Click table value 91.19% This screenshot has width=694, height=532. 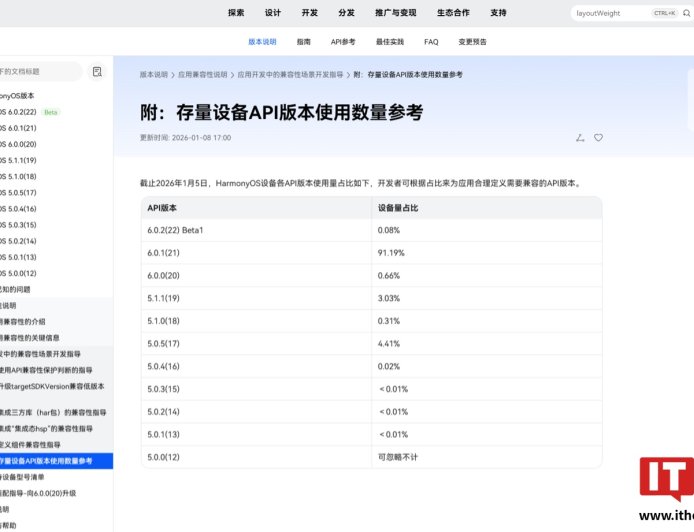click(391, 253)
